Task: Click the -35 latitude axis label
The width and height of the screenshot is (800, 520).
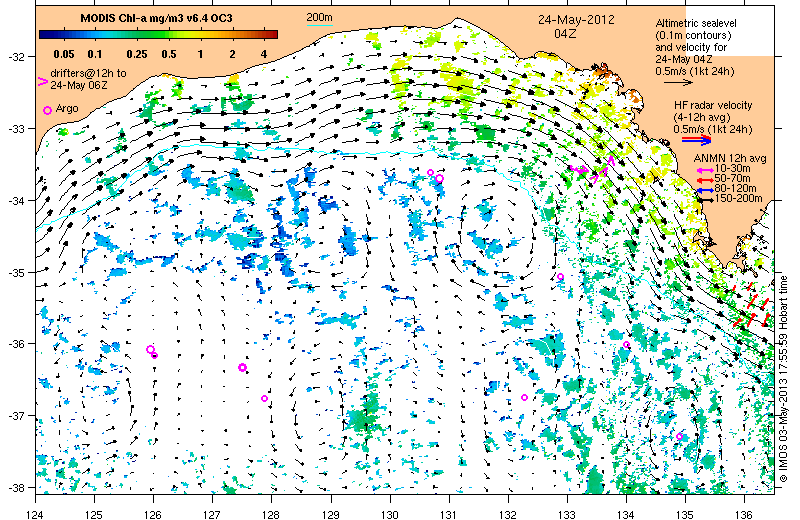Action: tap(16, 273)
